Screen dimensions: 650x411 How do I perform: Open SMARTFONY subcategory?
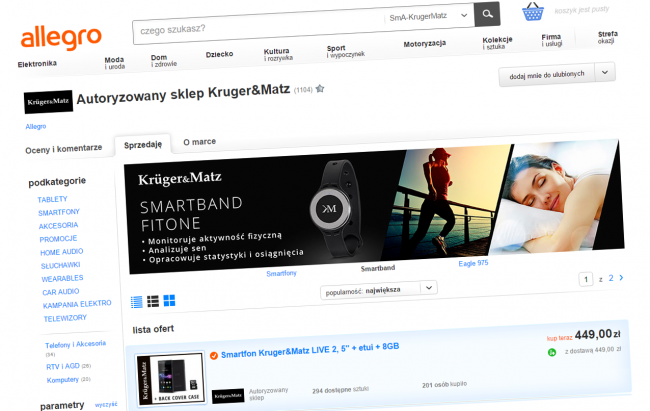point(59,212)
